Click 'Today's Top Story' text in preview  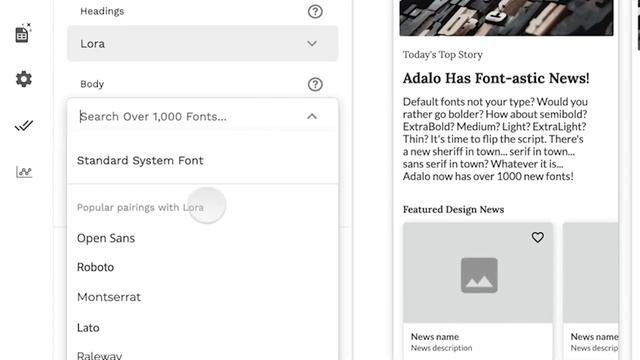[442, 55]
